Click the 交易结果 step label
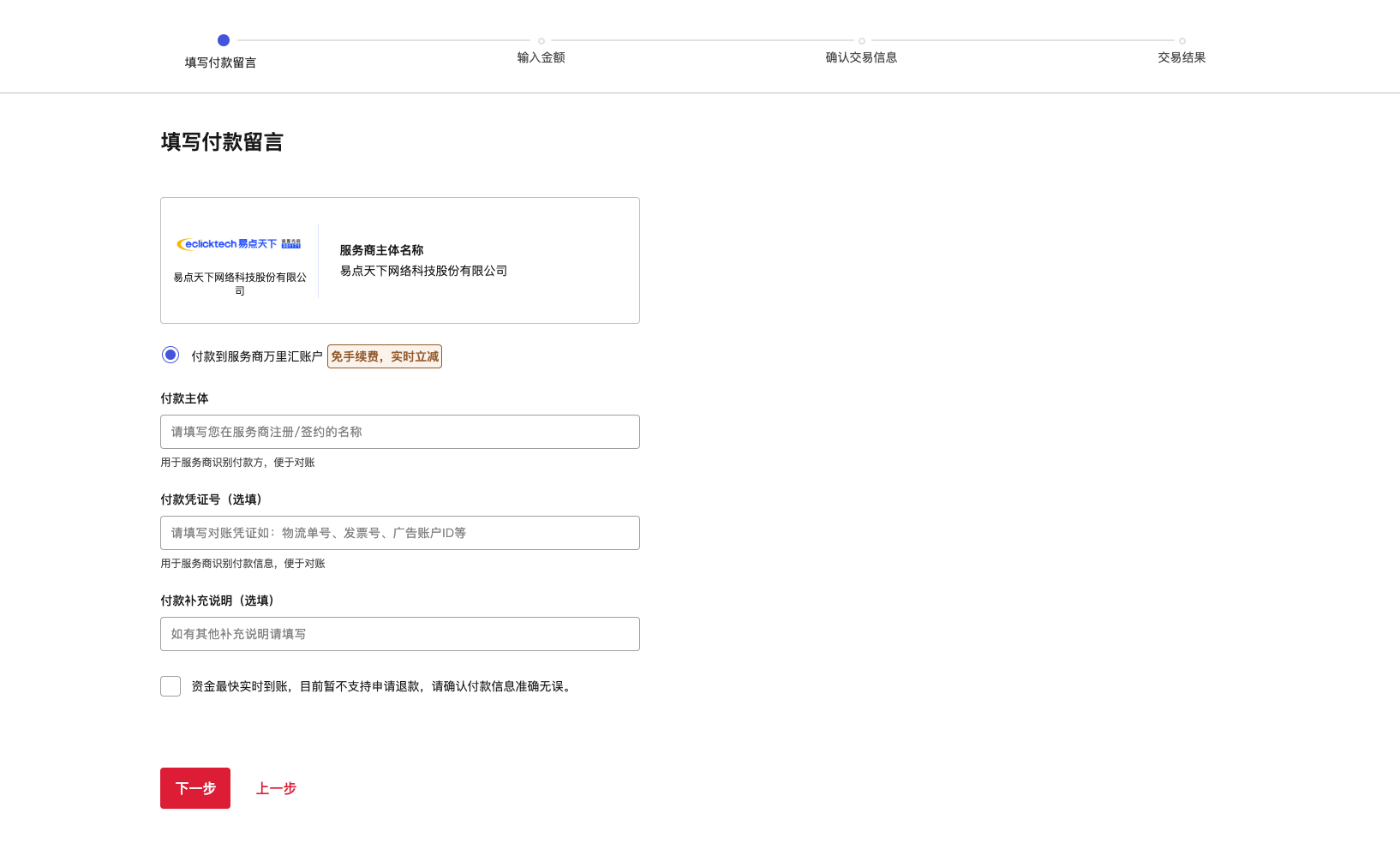The image size is (1400, 867). [1181, 57]
